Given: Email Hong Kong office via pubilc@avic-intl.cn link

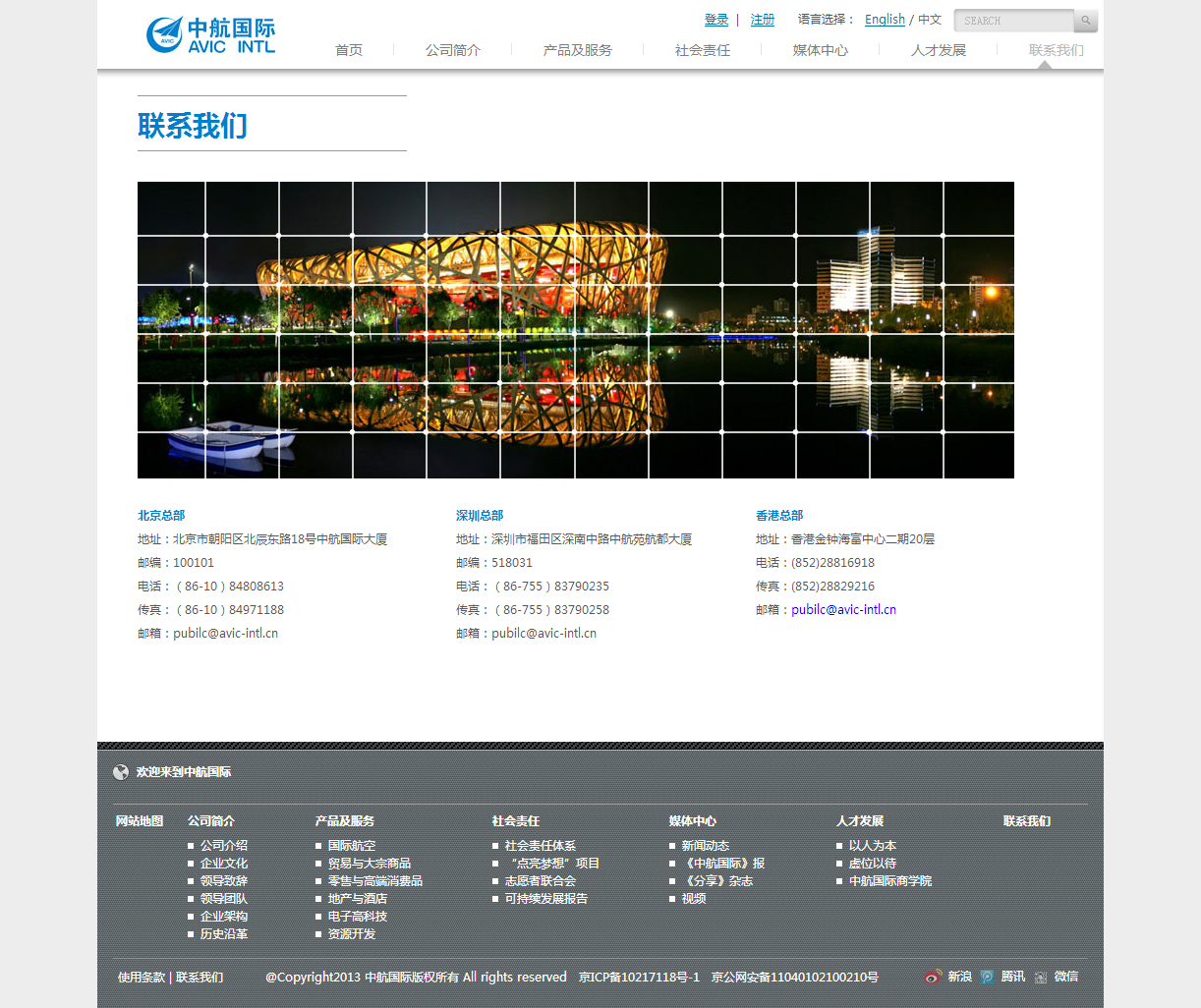Looking at the screenshot, I should point(843,609).
